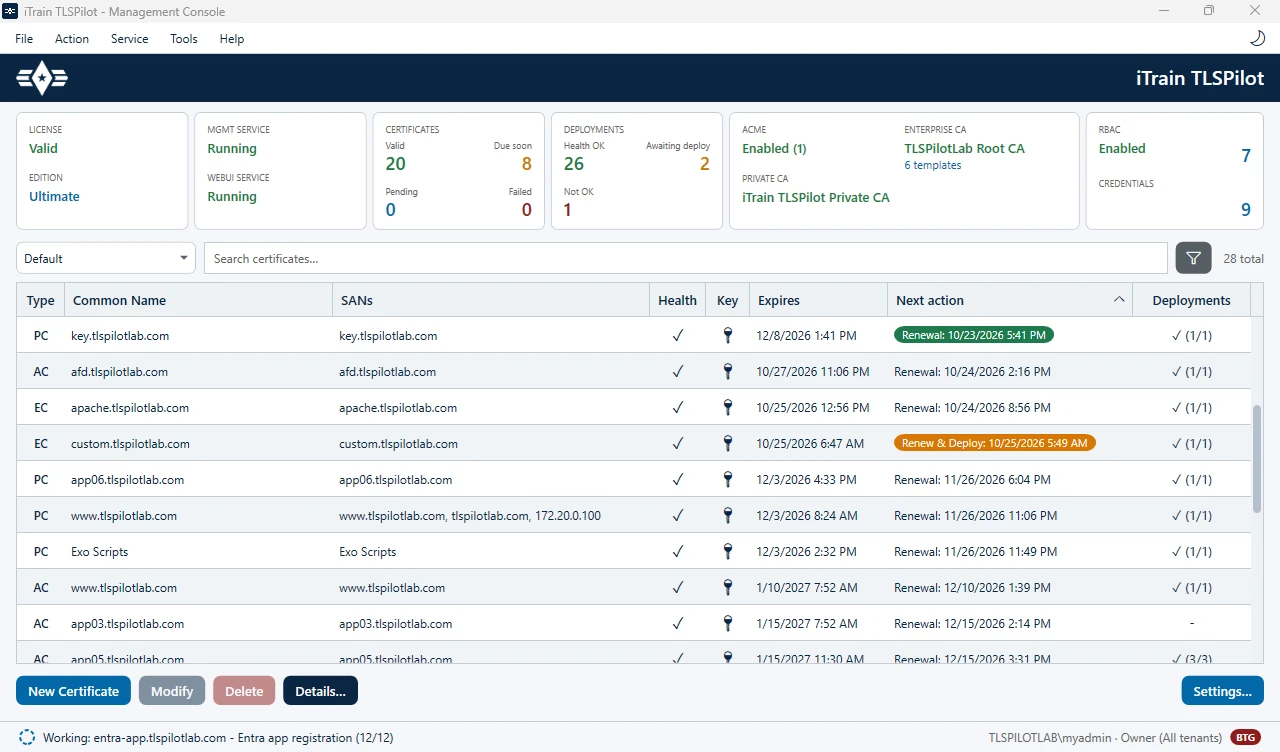This screenshot has width=1280, height=752.
Task: Sort by Common Name column header
Action: (198, 300)
